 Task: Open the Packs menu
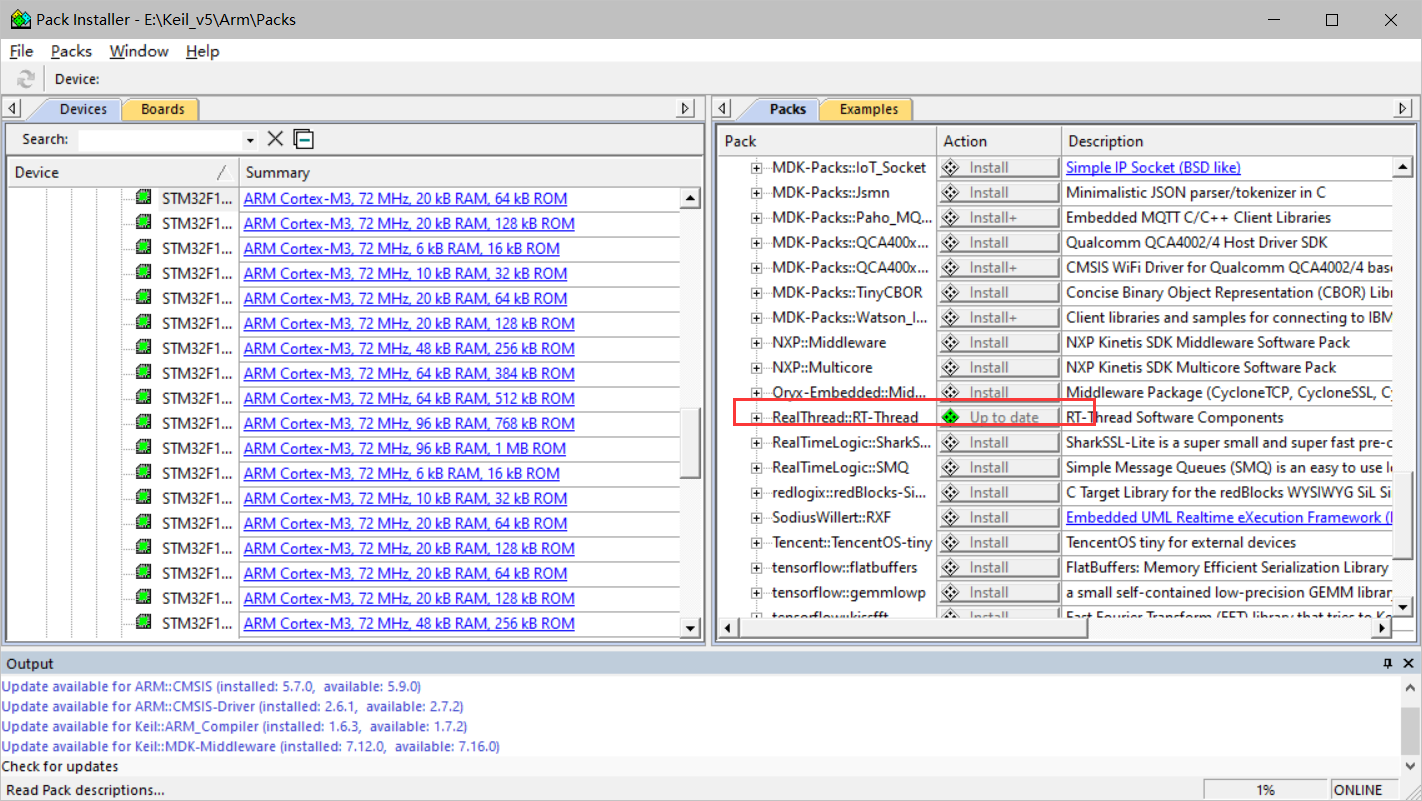click(71, 51)
